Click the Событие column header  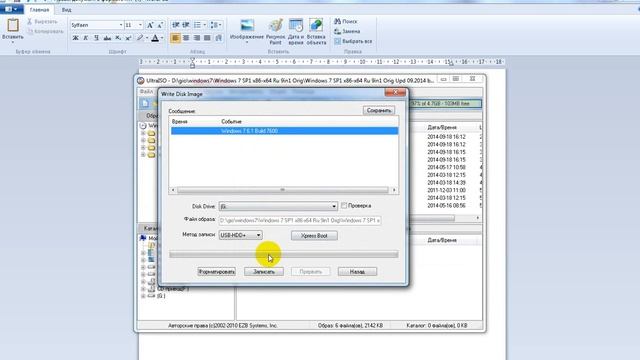(231, 122)
